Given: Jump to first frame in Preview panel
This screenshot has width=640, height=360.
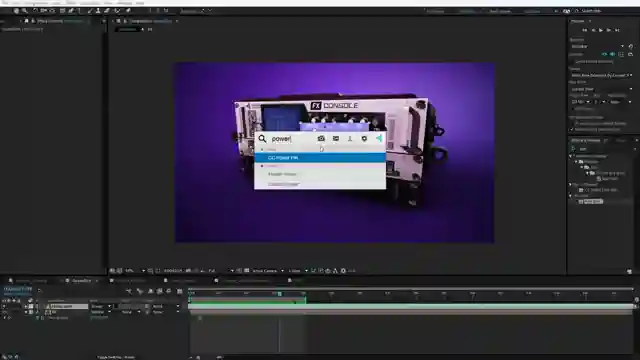Looking at the screenshot, I should coord(584,30).
